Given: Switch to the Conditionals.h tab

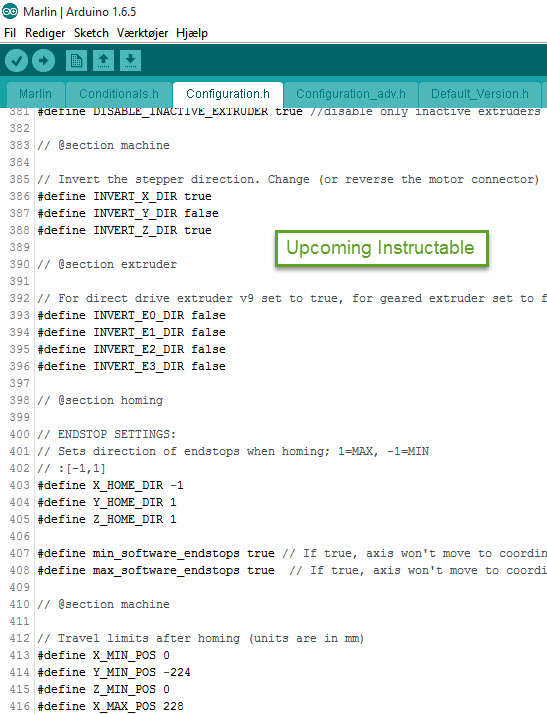Looking at the screenshot, I should pyautogui.click(x=119, y=94).
